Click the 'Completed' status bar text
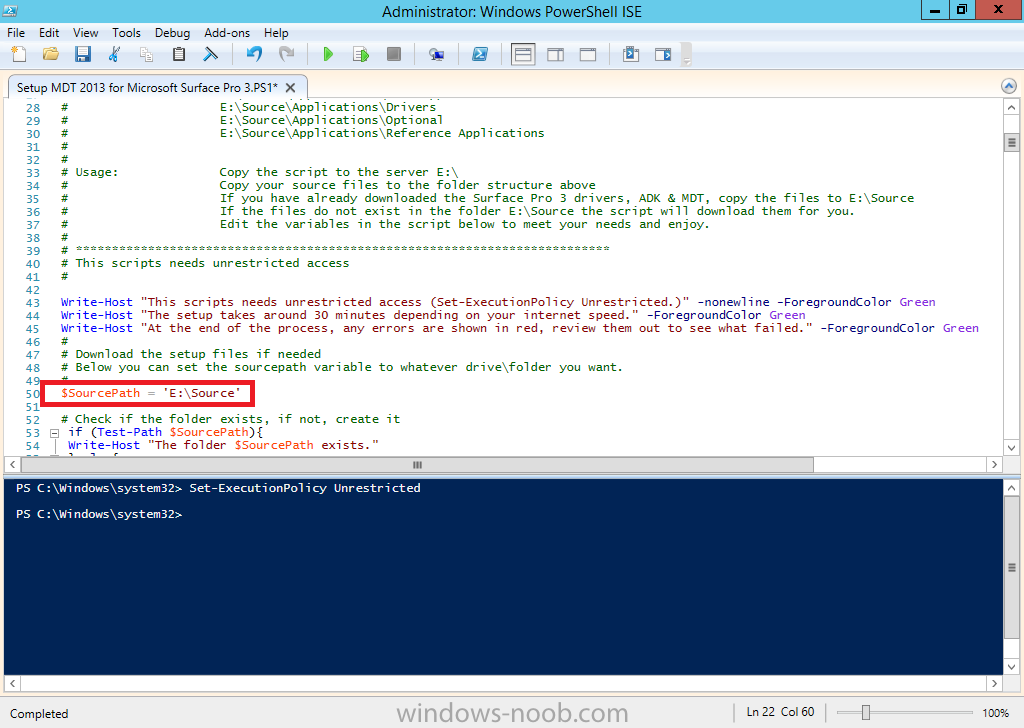This screenshot has width=1024, height=728. pos(39,714)
